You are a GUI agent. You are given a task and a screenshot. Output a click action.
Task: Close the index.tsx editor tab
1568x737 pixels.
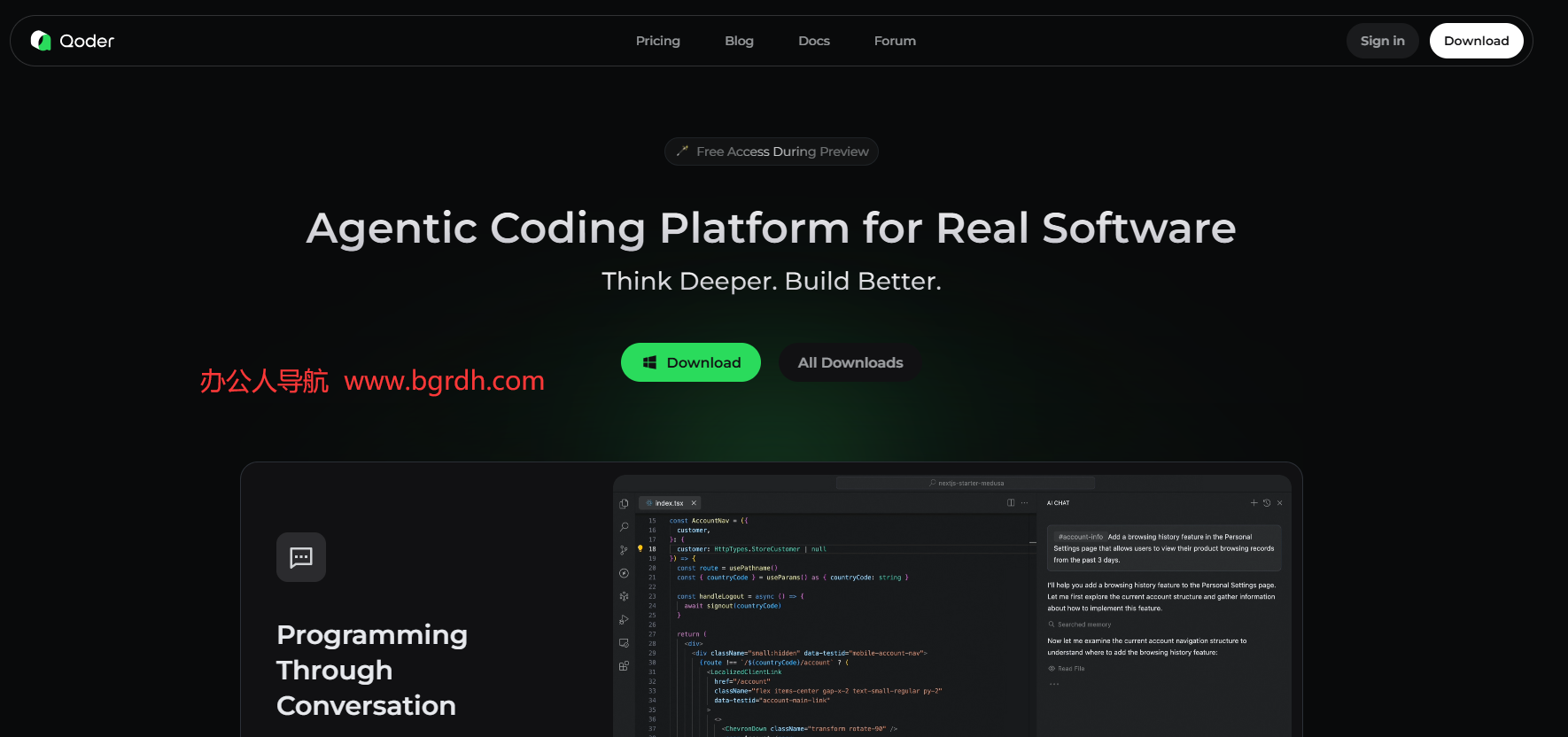coord(694,503)
